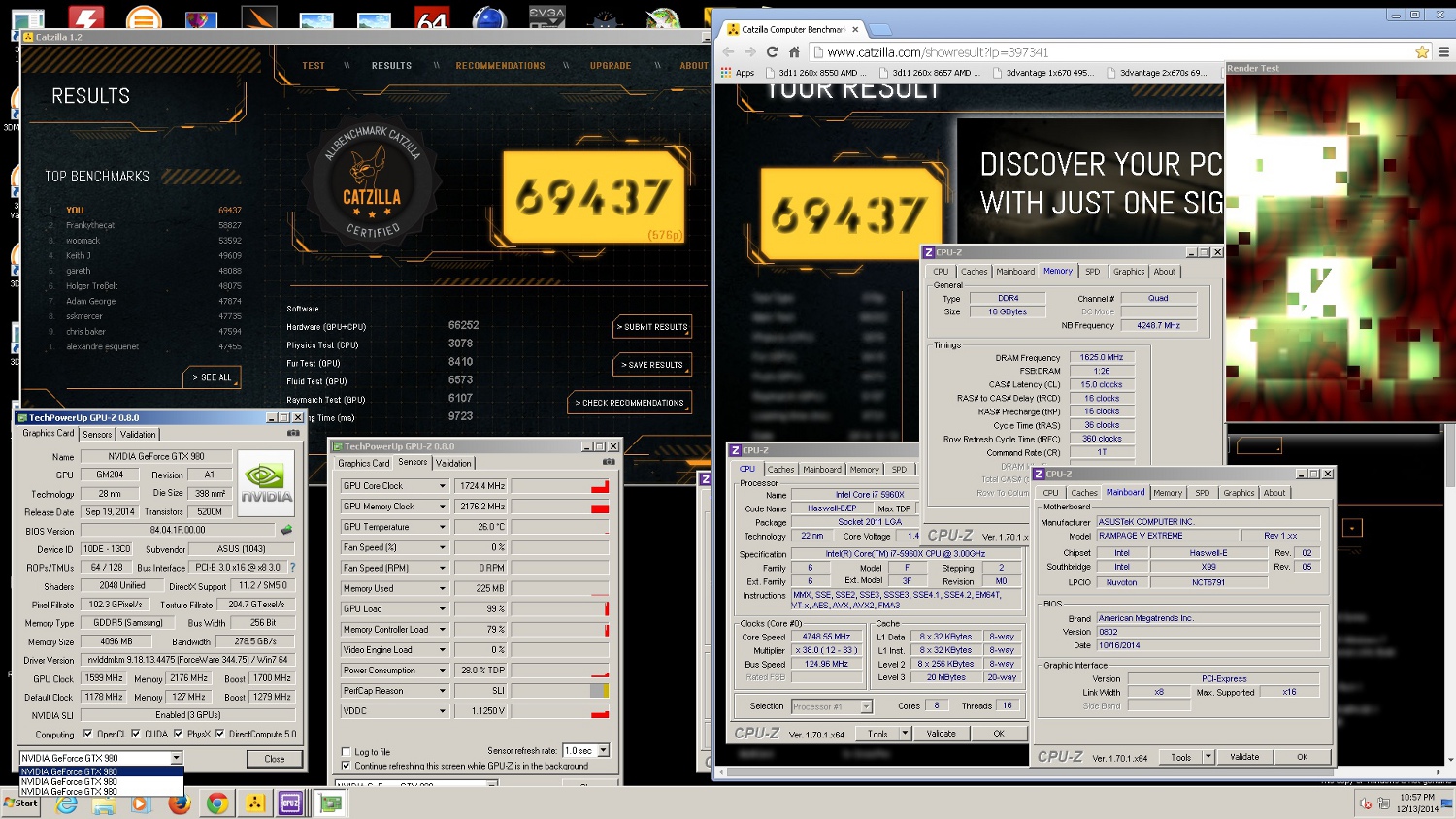Open the TEST menu in Catzilla
The height and width of the screenshot is (819, 1456).
click(314, 66)
